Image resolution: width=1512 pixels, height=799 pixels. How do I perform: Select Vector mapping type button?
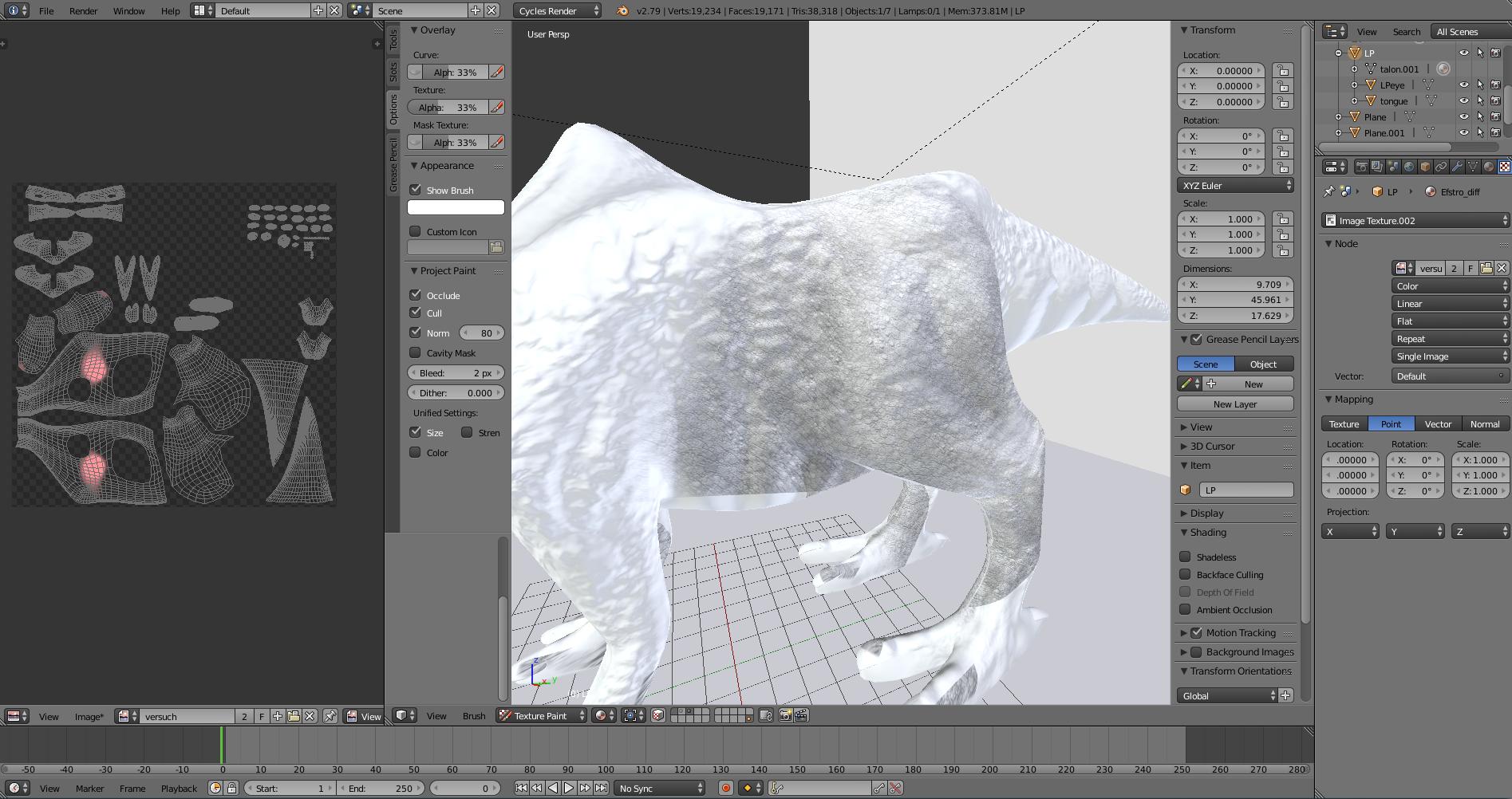pyautogui.click(x=1438, y=423)
